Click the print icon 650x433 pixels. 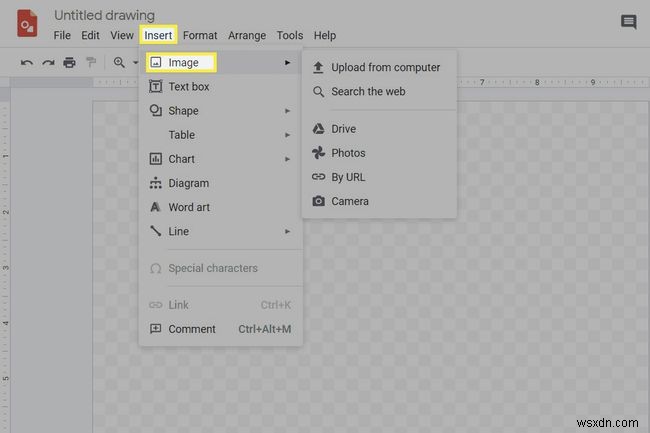tap(69, 62)
